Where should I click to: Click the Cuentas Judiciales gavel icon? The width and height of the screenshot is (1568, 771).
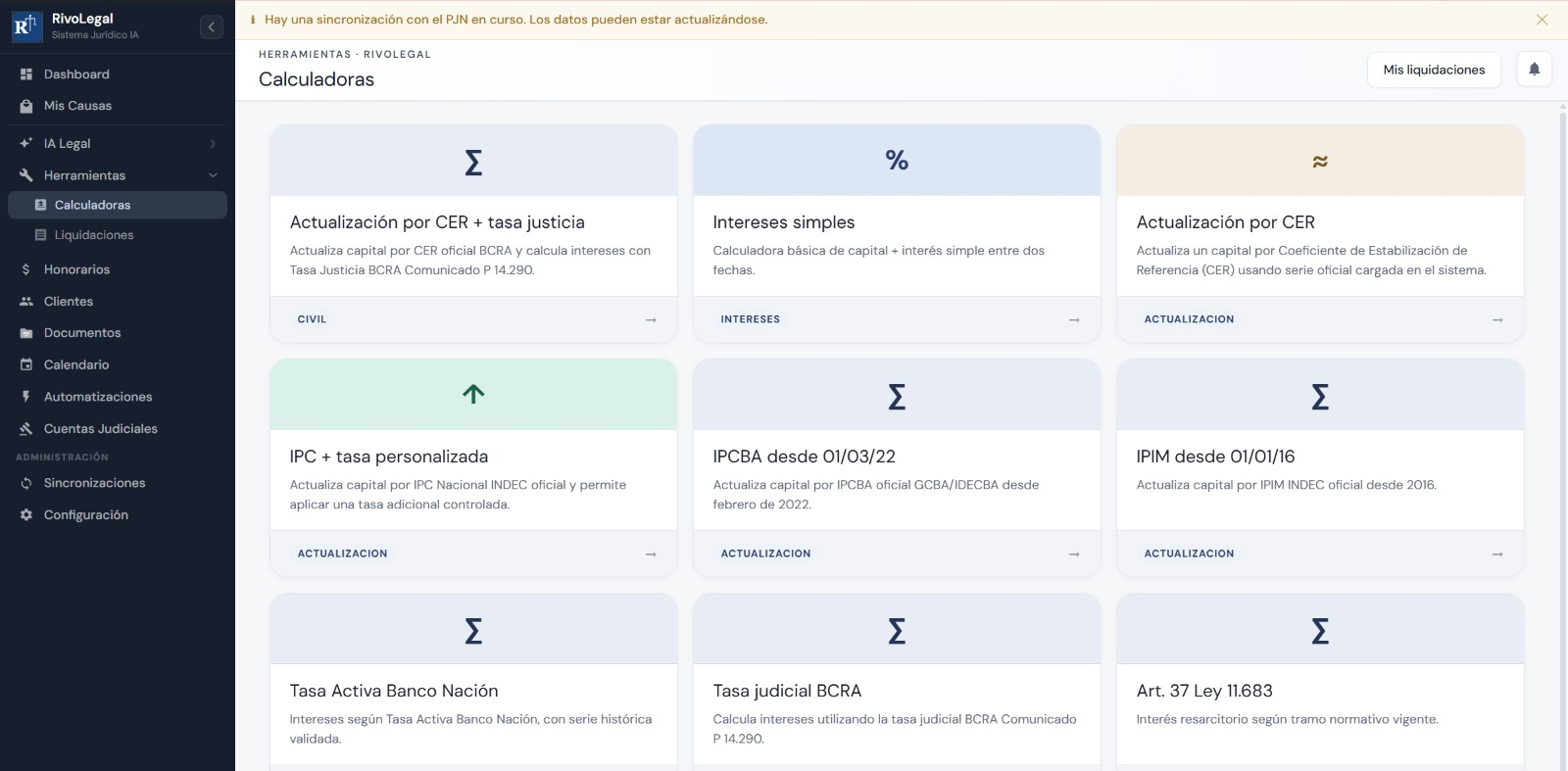tap(26, 429)
